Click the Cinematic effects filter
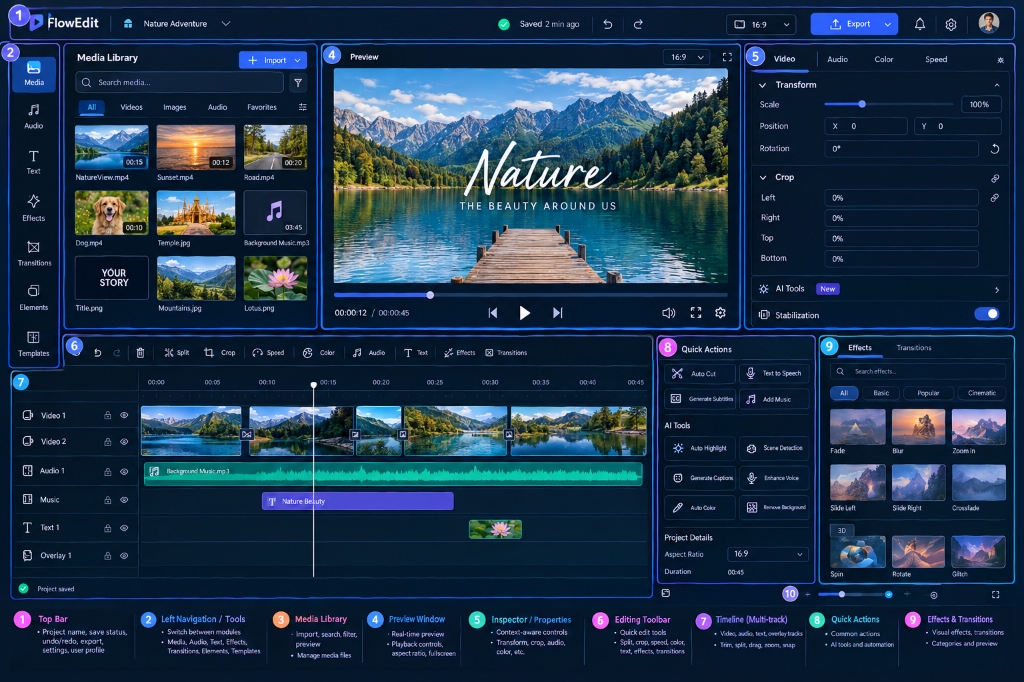The image size is (1024, 682). point(982,393)
